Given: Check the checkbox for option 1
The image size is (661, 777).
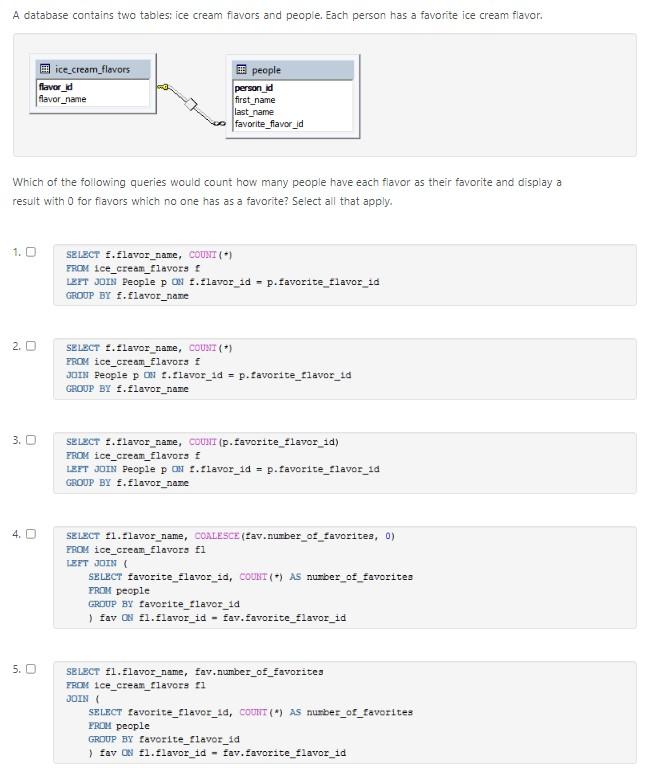Looking at the screenshot, I should pos(31,252).
